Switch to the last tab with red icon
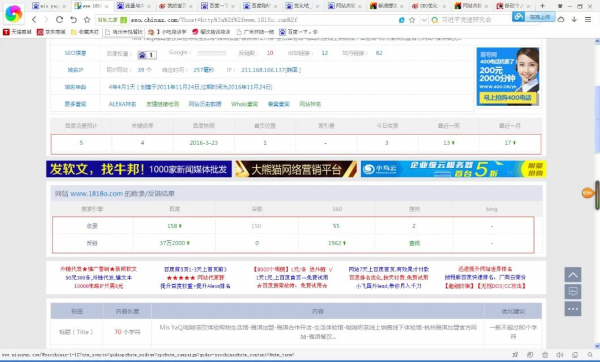 [x=514, y=6]
